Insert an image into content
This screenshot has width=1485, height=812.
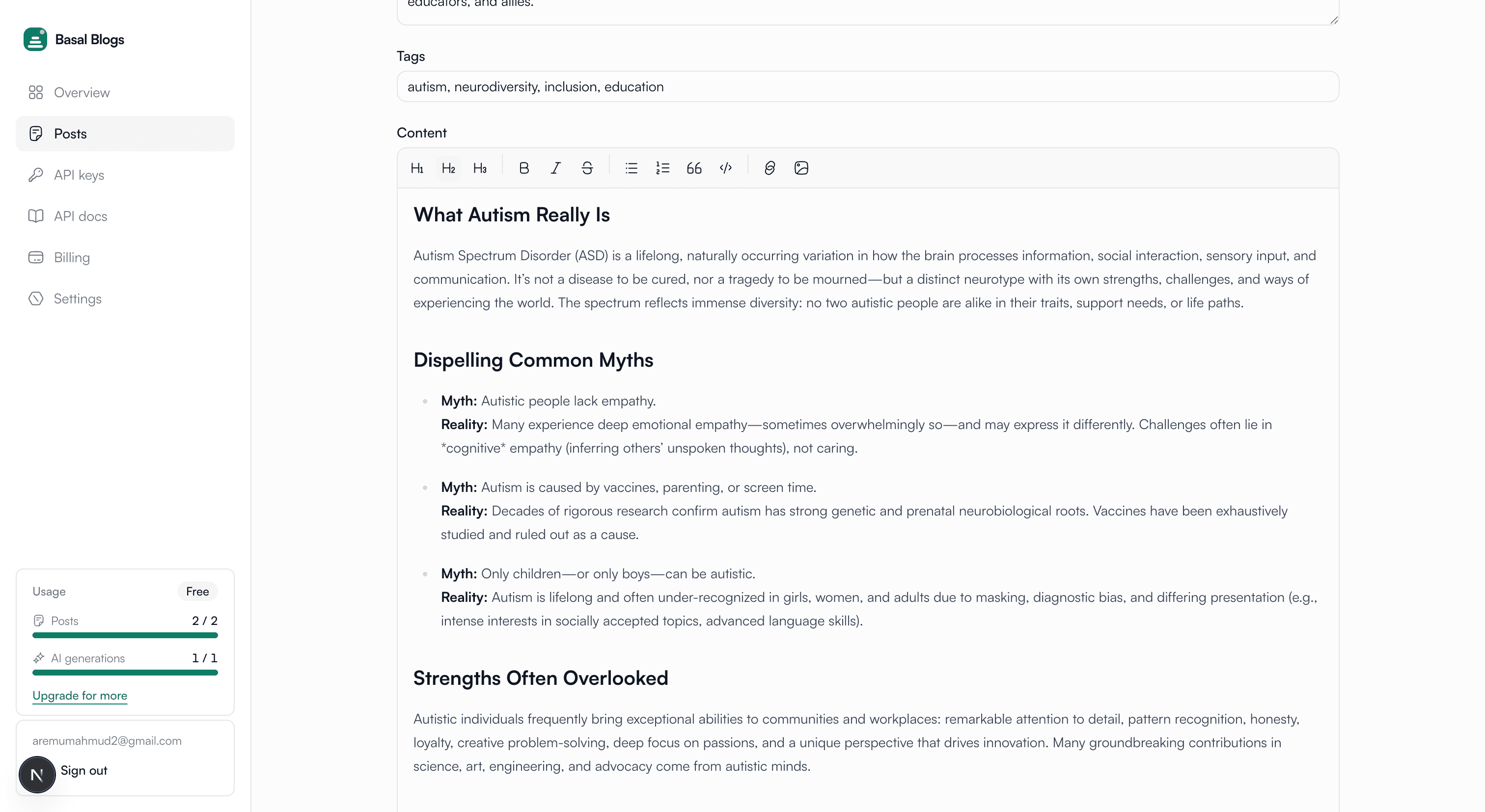click(801, 168)
